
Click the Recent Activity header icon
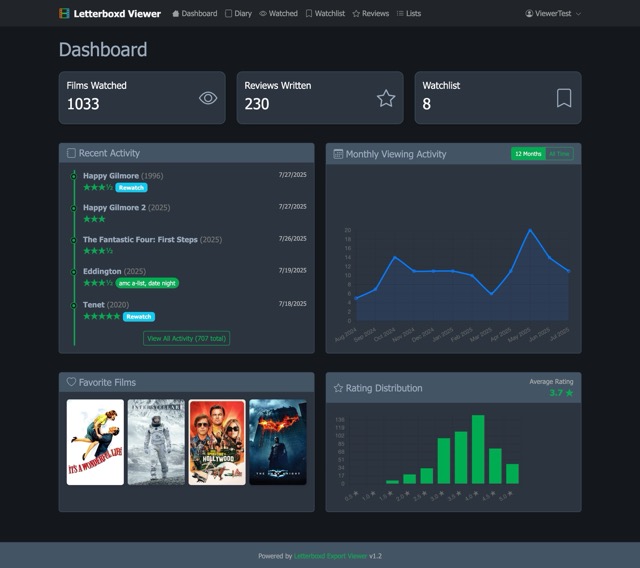pyautogui.click(x=71, y=153)
